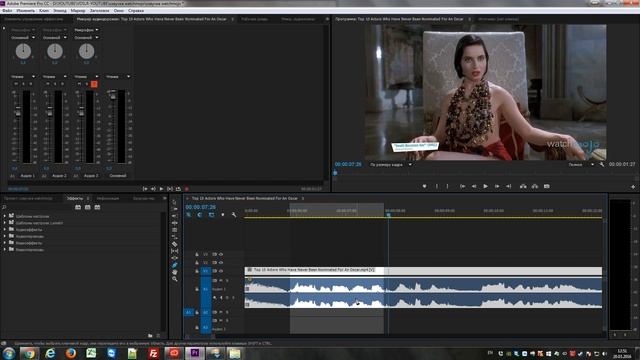Open program monitor zoom level dropdown
640x360 pixels.
(390, 164)
